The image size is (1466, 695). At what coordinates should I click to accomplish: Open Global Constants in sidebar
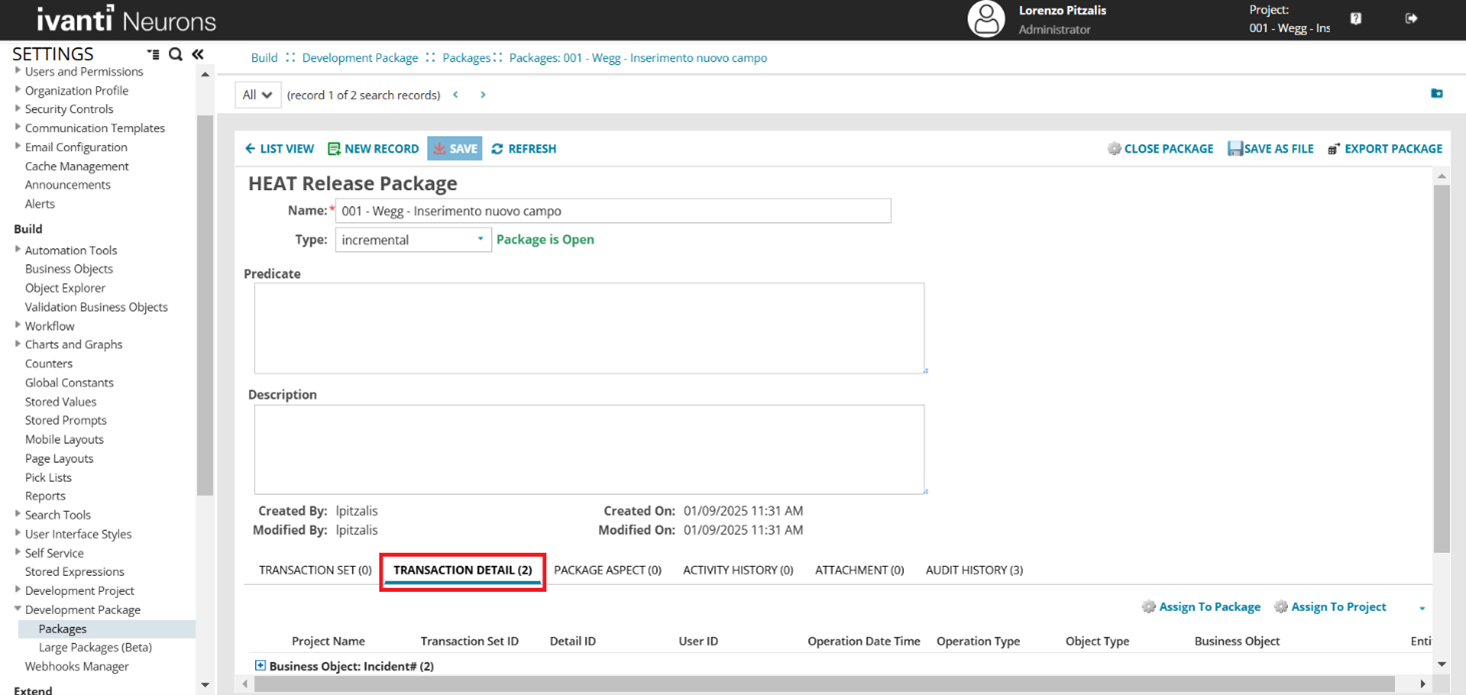coord(69,383)
